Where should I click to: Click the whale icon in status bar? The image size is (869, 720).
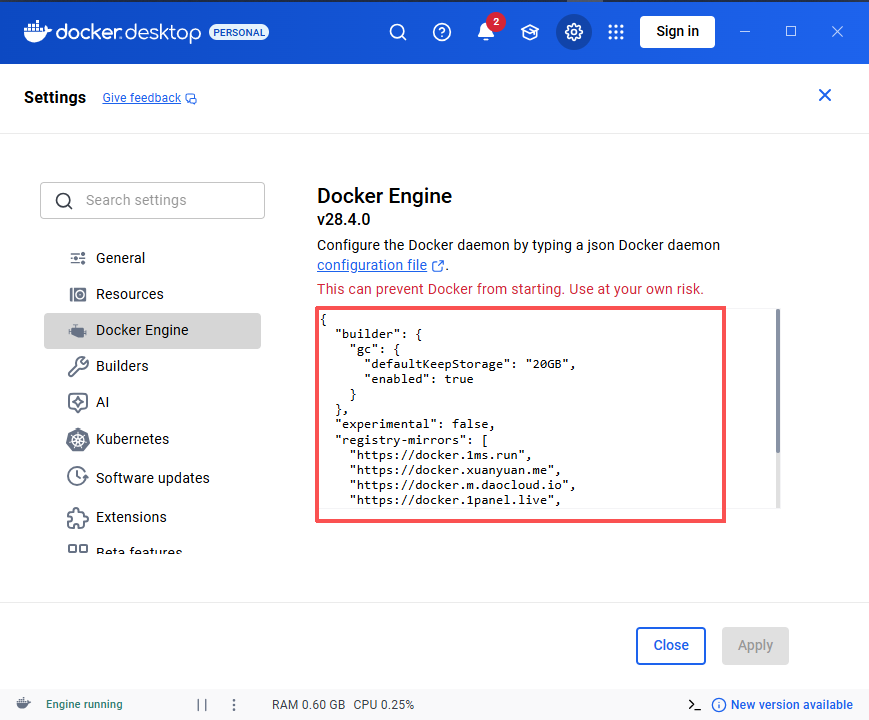(x=23, y=703)
